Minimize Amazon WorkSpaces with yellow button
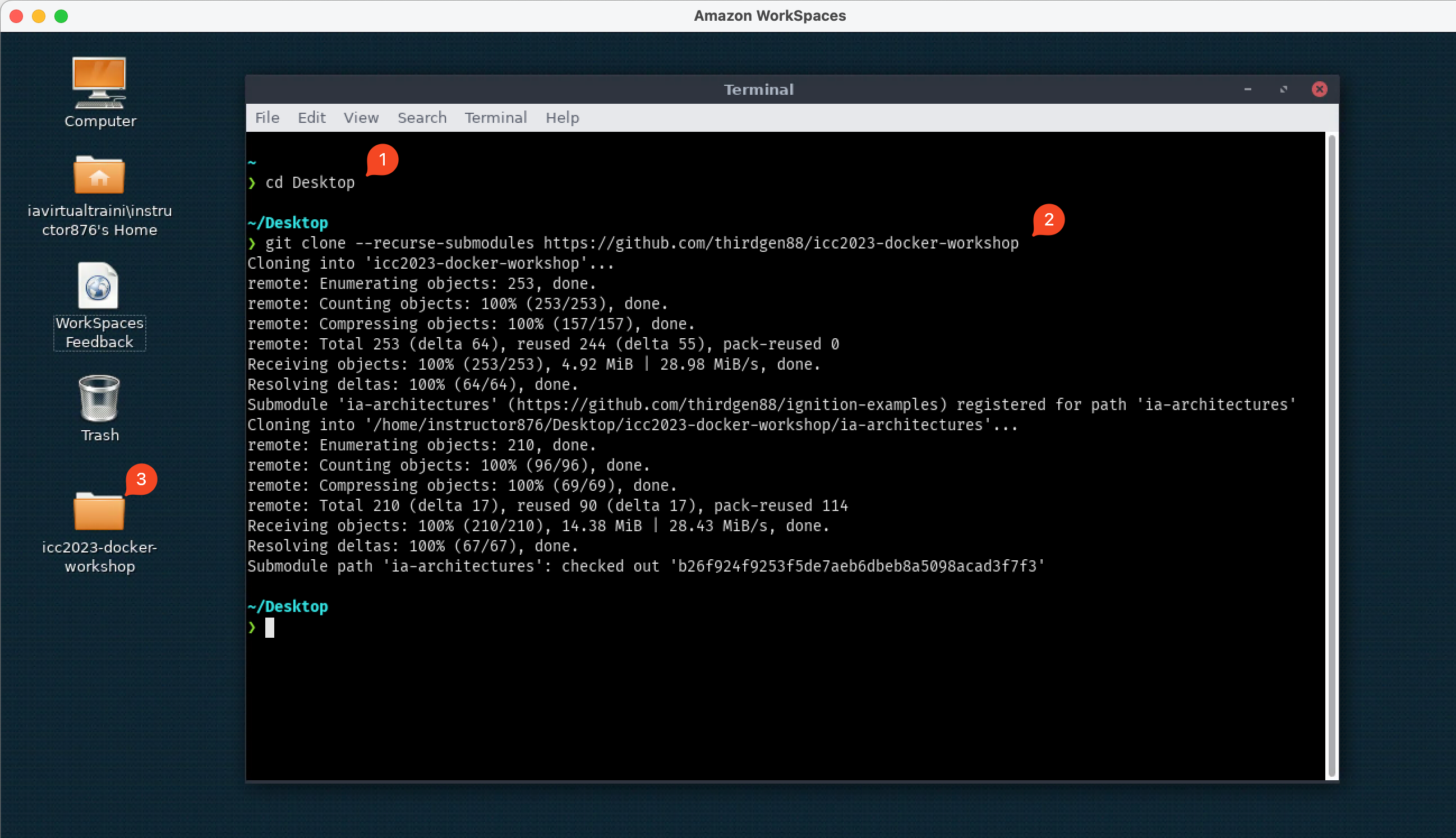The height and width of the screenshot is (838, 1456). (39, 16)
